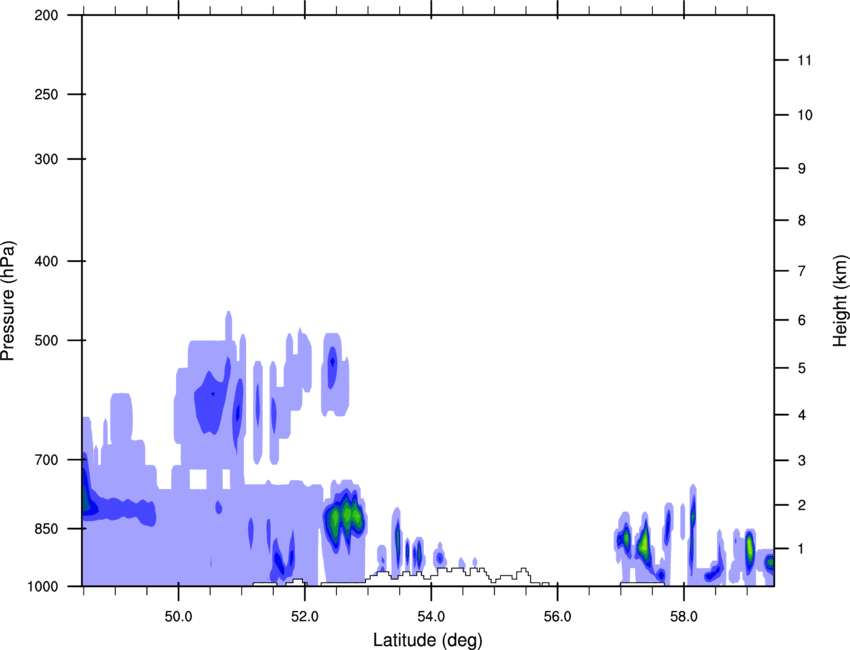Click height tick label 7
850x650 pixels.
pos(802,271)
